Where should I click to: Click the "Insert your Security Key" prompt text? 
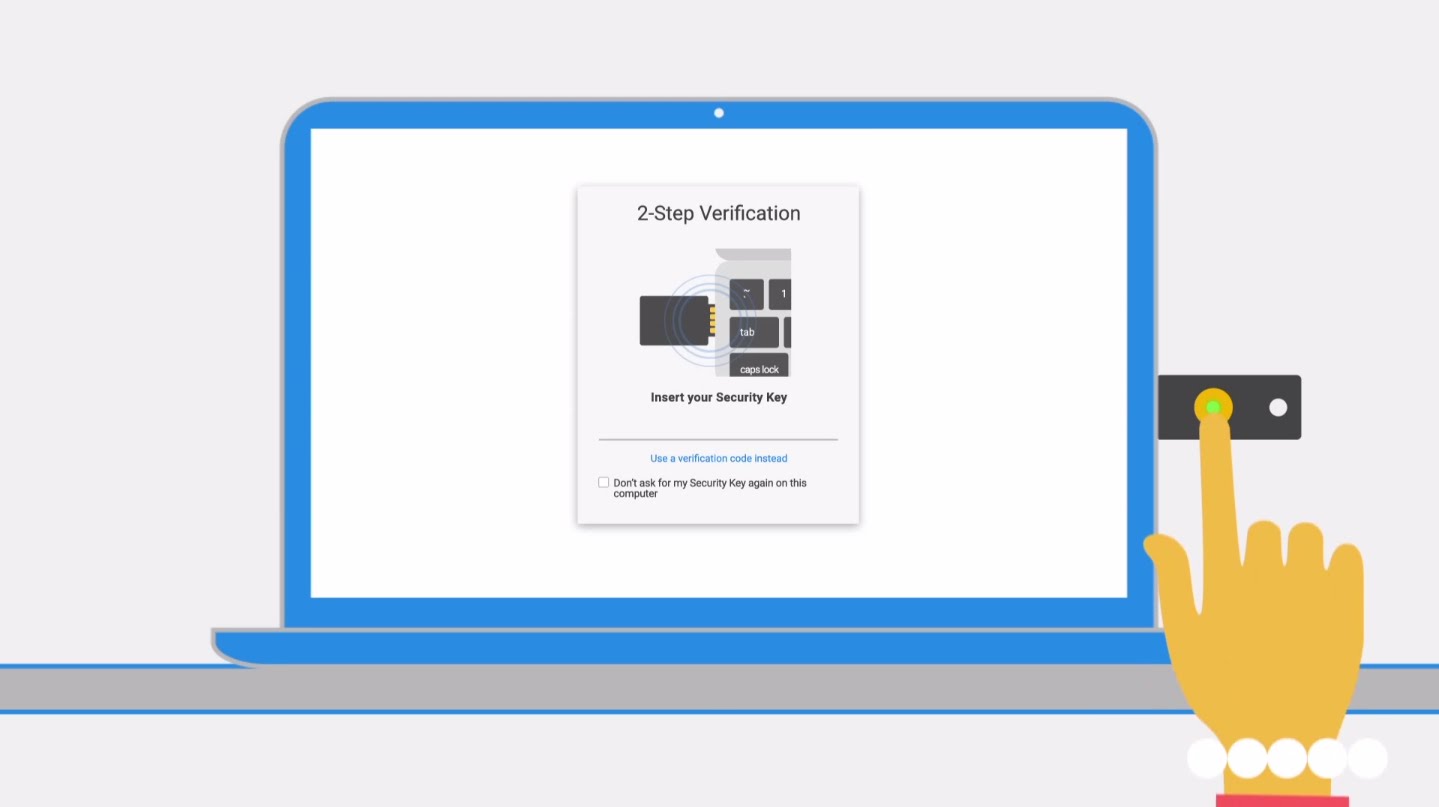[718, 397]
